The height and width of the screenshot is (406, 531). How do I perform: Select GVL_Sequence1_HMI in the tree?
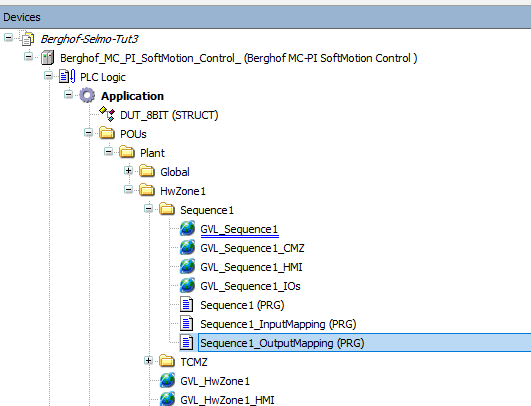pyautogui.click(x=251, y=267)
